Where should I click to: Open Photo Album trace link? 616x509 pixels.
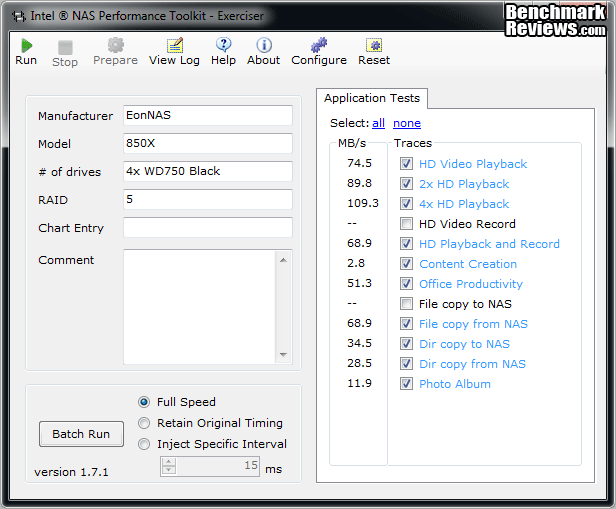(x=455, y=384)
